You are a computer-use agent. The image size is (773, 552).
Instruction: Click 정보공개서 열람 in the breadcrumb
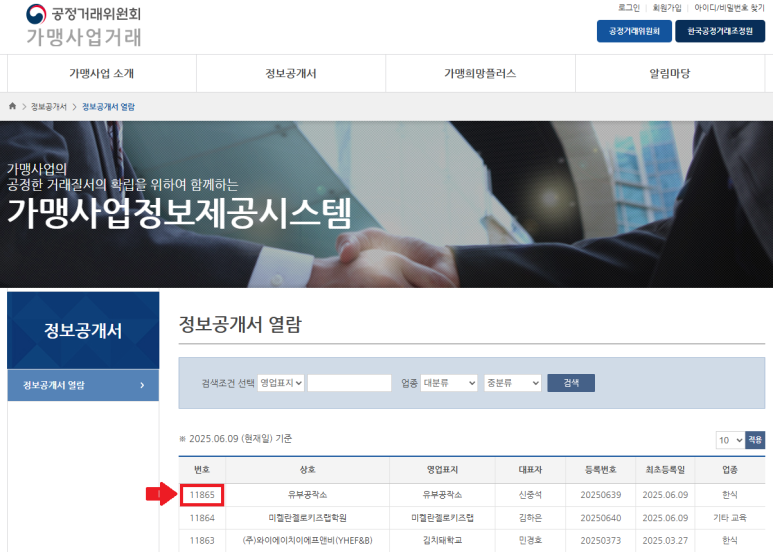point(108,106)
